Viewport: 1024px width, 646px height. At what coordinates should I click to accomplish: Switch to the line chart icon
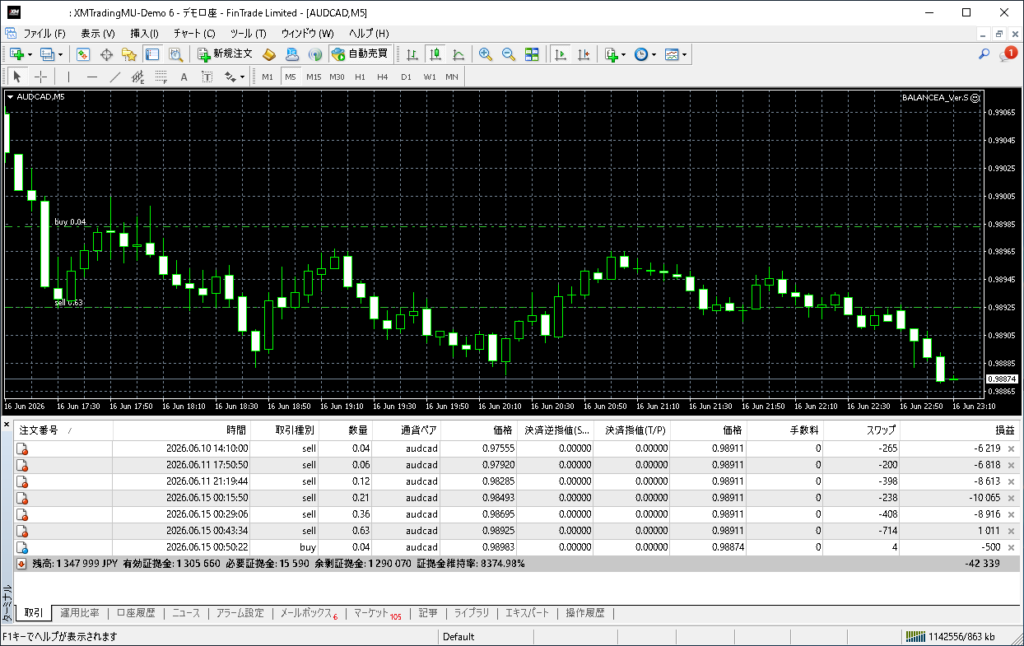(458, 54)
